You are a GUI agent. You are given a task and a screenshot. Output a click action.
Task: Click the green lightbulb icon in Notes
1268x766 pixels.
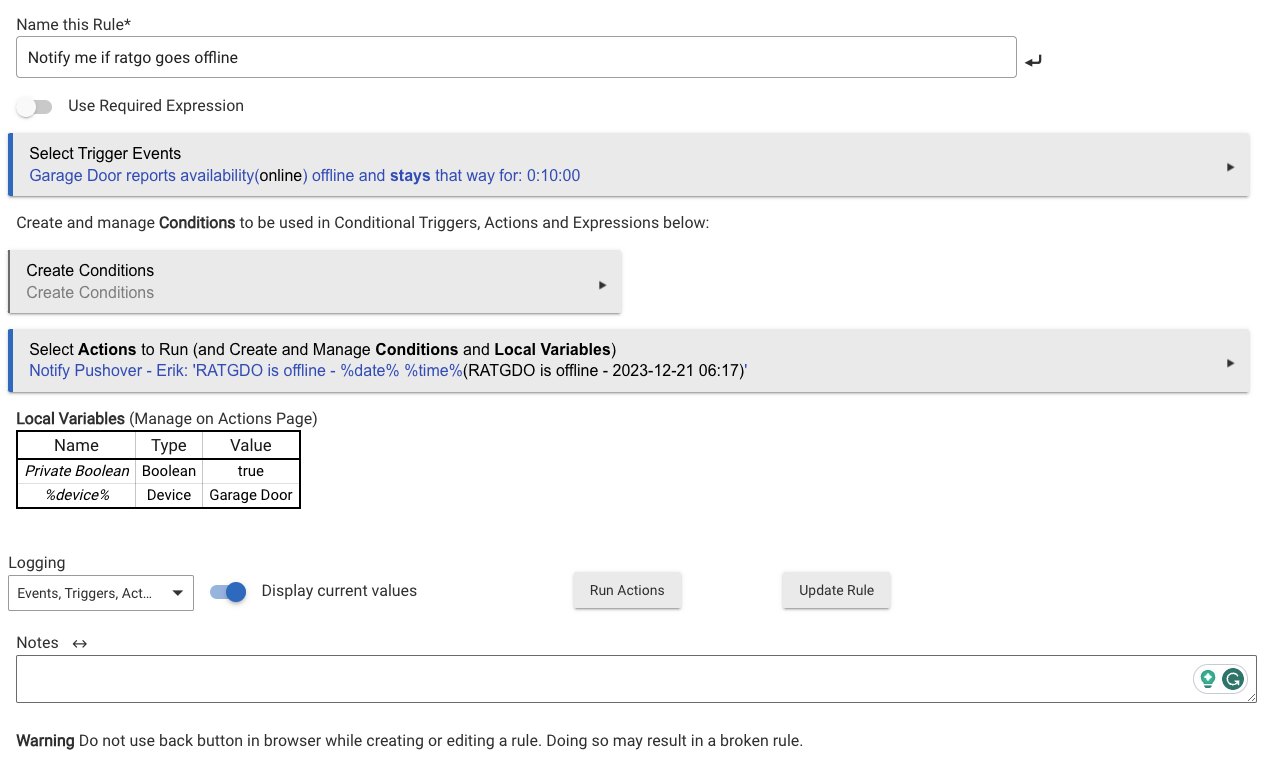click(x=1208, y=679)
